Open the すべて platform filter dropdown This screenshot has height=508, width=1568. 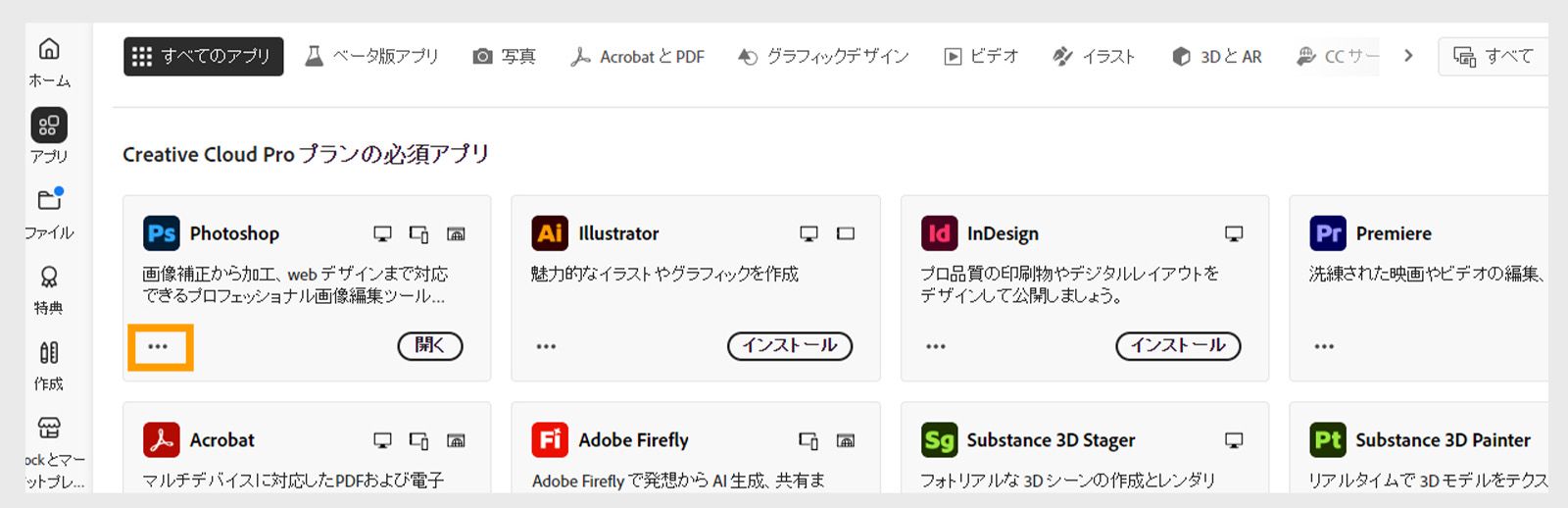click(1494, 57)
